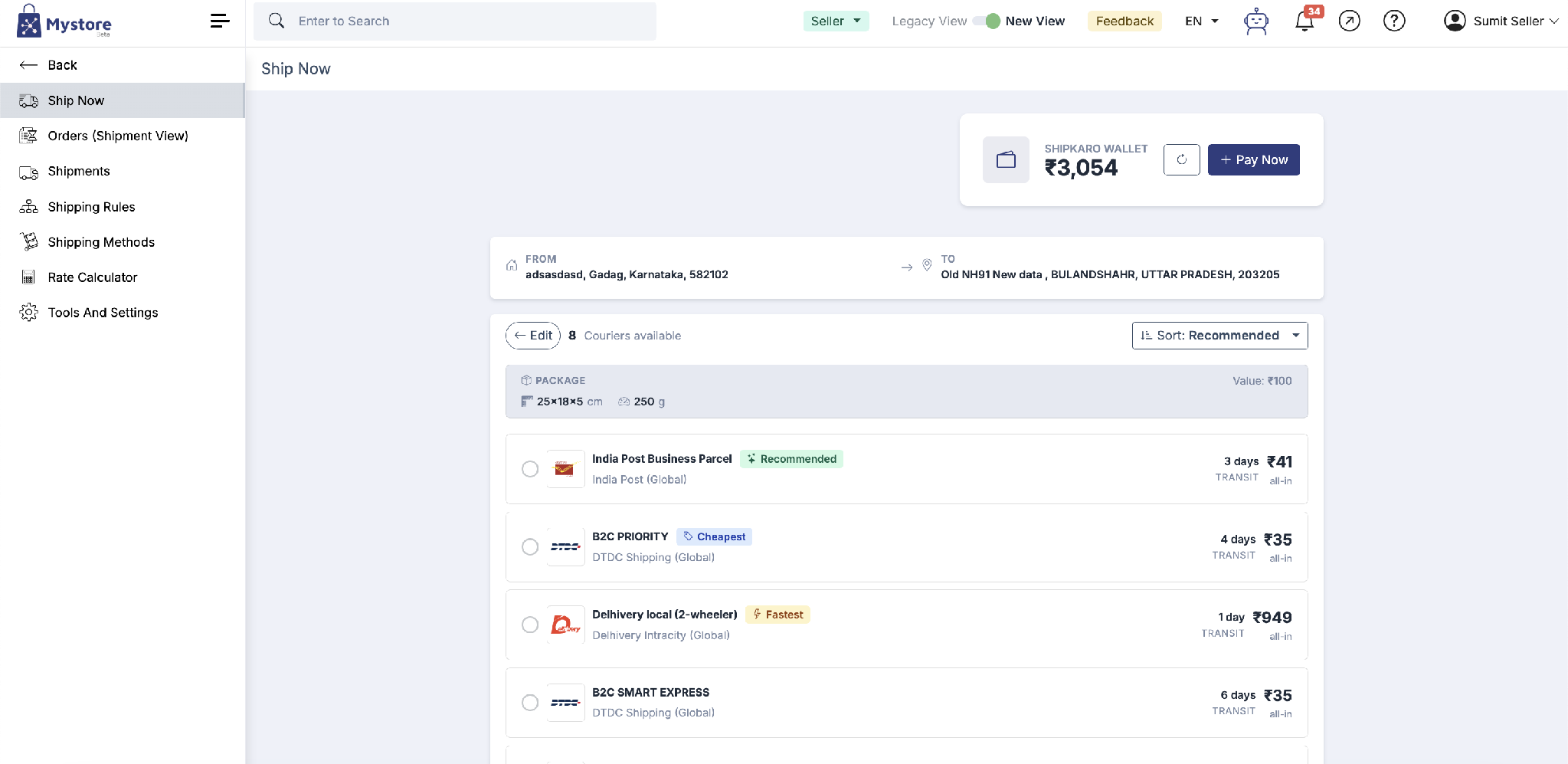The width and height of the screenshot is (1568, 764).
Task: Click the ₹3,054 wallet balance
Action: pyautogui.click(x=1081, y=168)
